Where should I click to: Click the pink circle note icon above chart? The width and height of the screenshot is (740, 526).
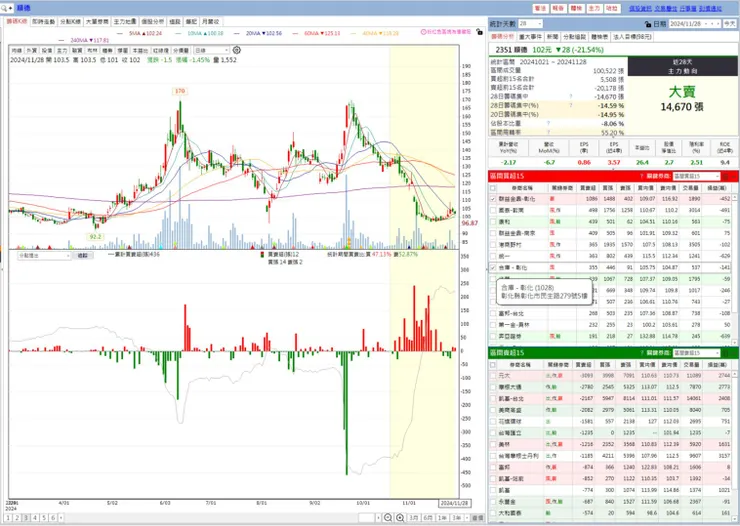pyautogui.click(x=423, y=32)
